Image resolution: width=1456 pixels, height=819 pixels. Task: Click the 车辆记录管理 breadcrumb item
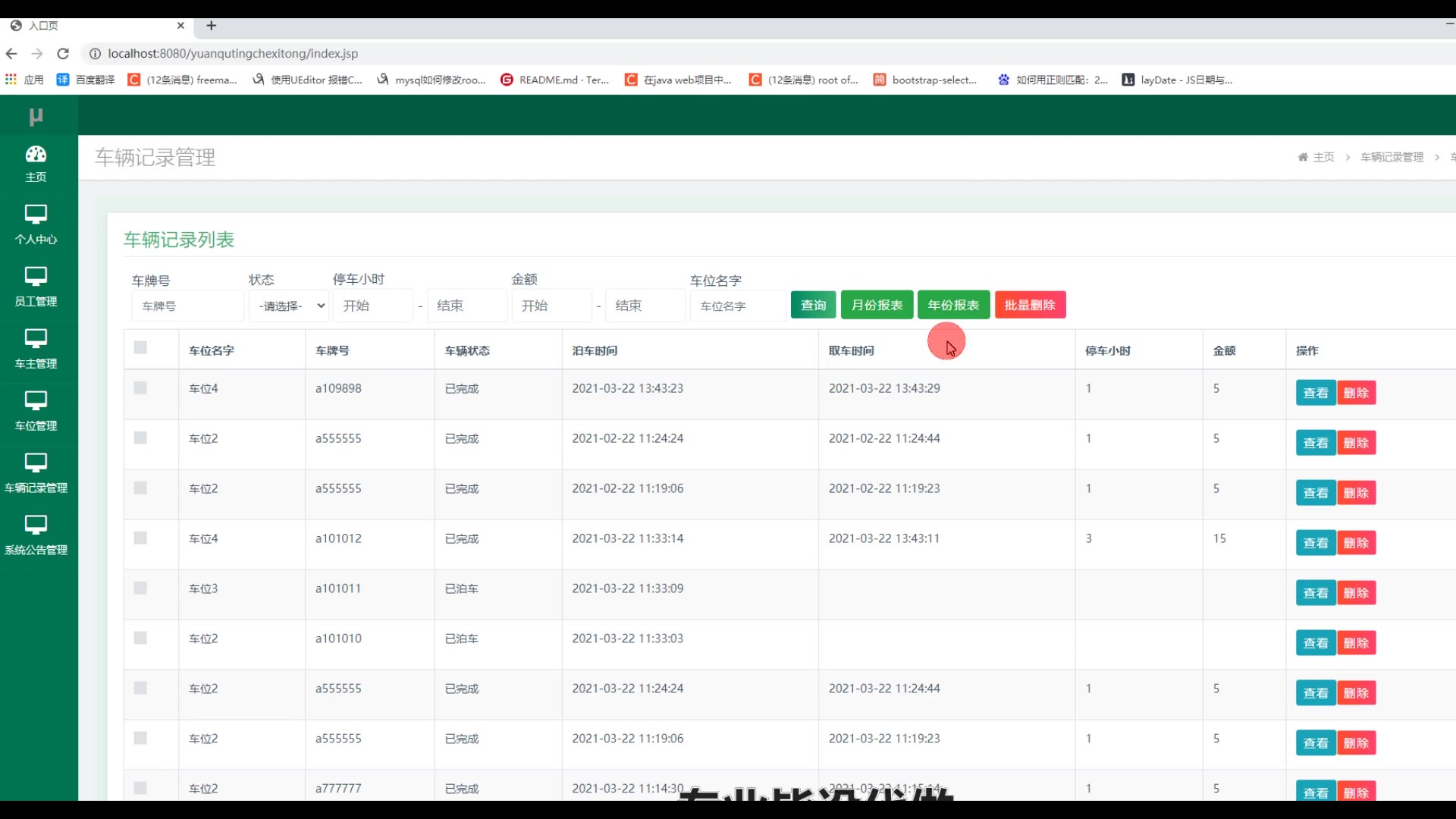tap(1392, 157)
